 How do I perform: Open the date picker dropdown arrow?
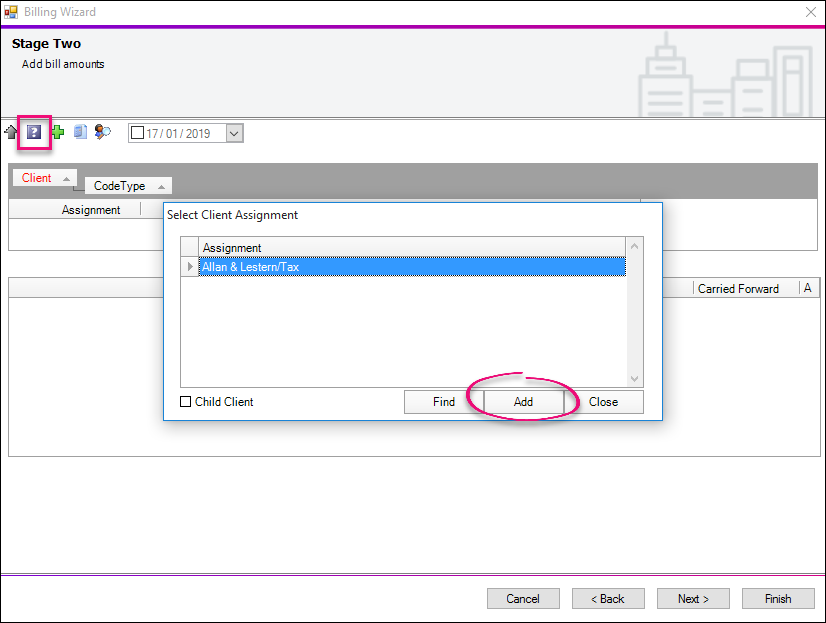point(234,133)
